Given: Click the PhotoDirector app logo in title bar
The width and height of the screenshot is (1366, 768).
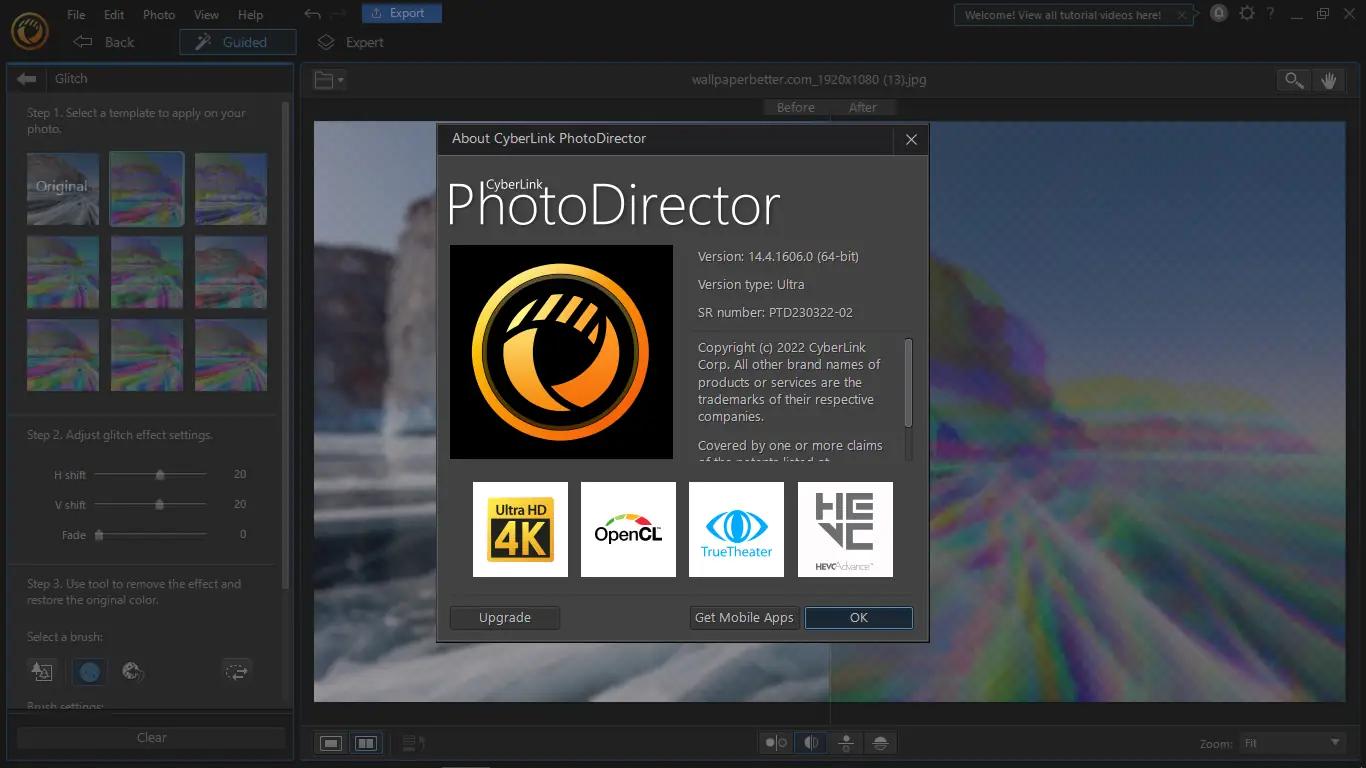Looking at the screenshot, I should pyautogui.click(x=30, y=29).
